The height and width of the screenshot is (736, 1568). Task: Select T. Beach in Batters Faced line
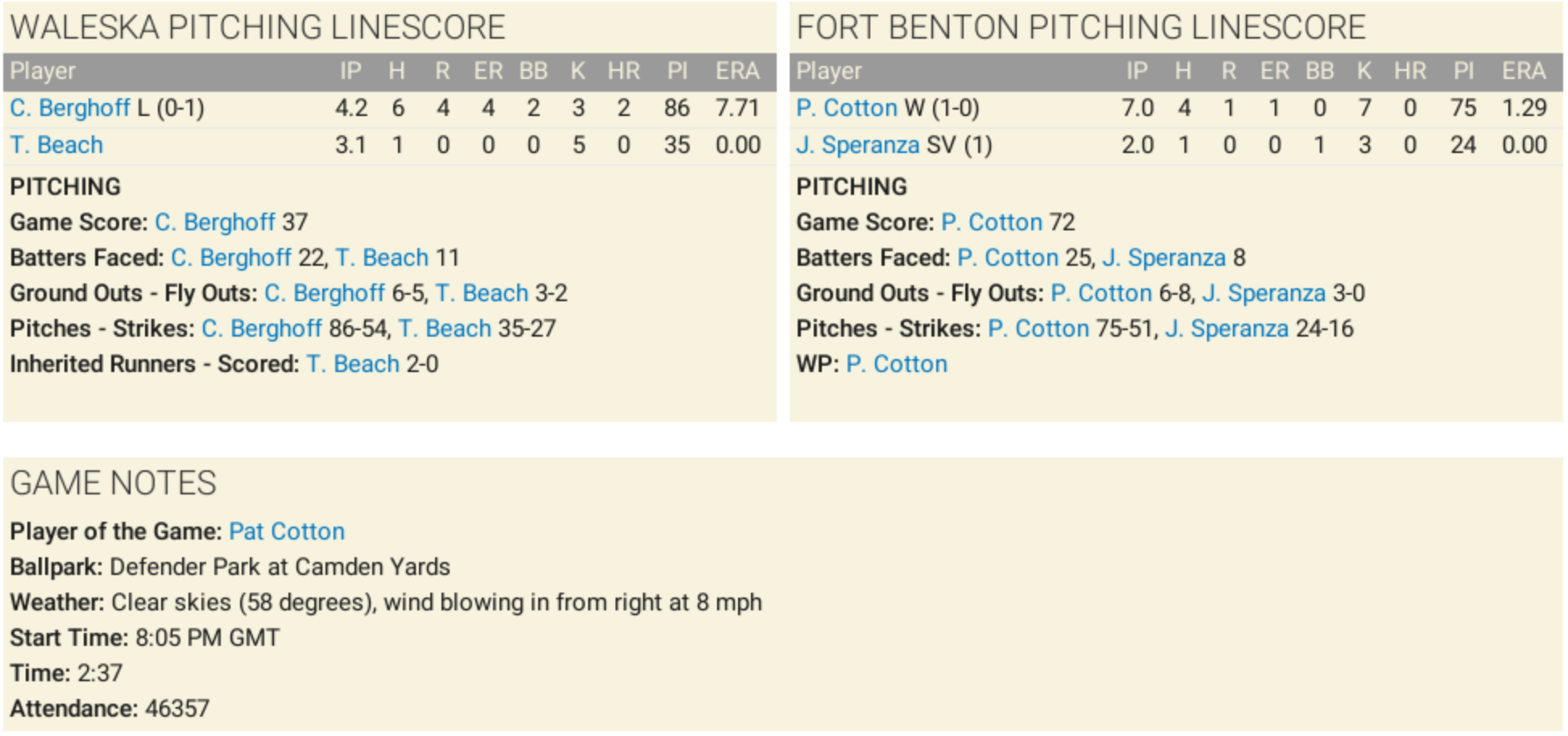pyautogui.click(x=382, y=258)
